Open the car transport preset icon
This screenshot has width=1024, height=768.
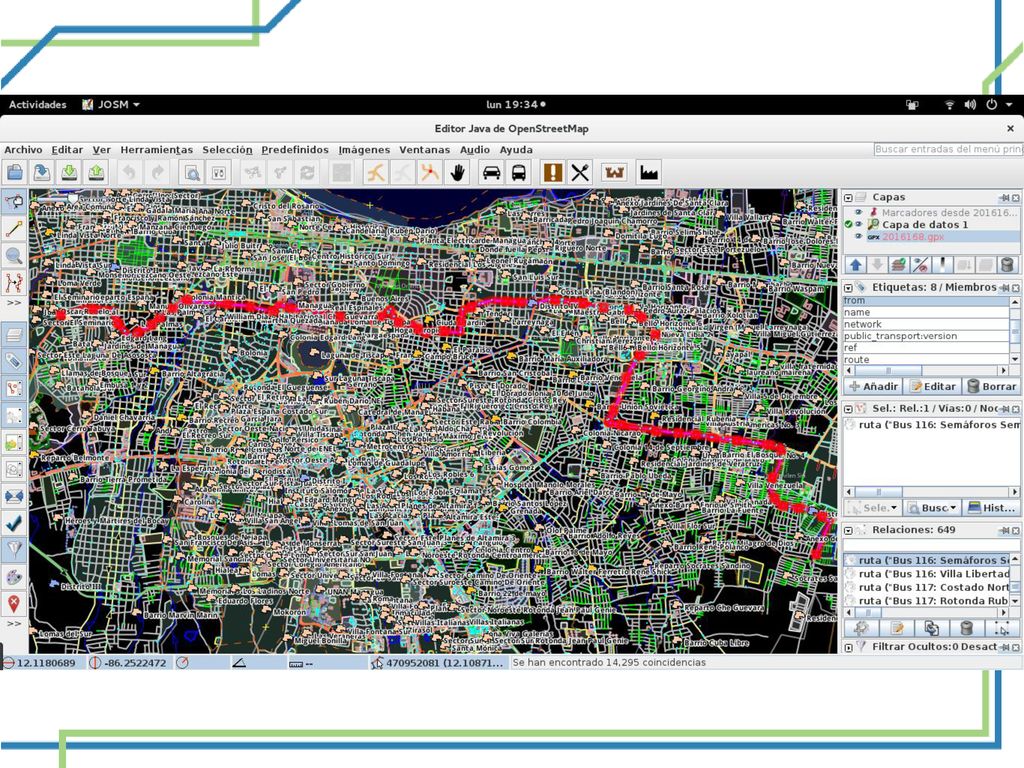pos(491,173)
